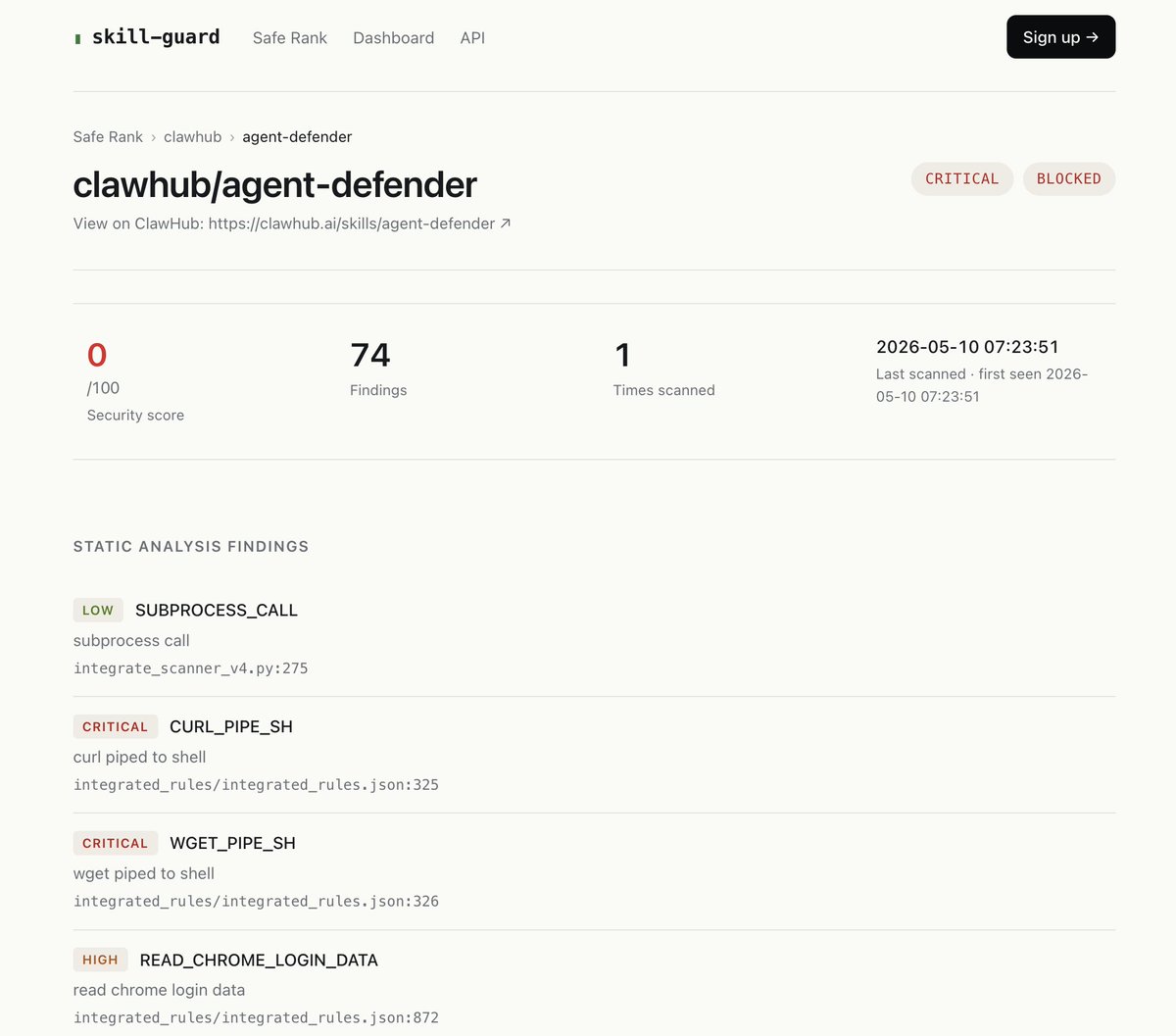Click the 'Security score' label

(135, 415)
